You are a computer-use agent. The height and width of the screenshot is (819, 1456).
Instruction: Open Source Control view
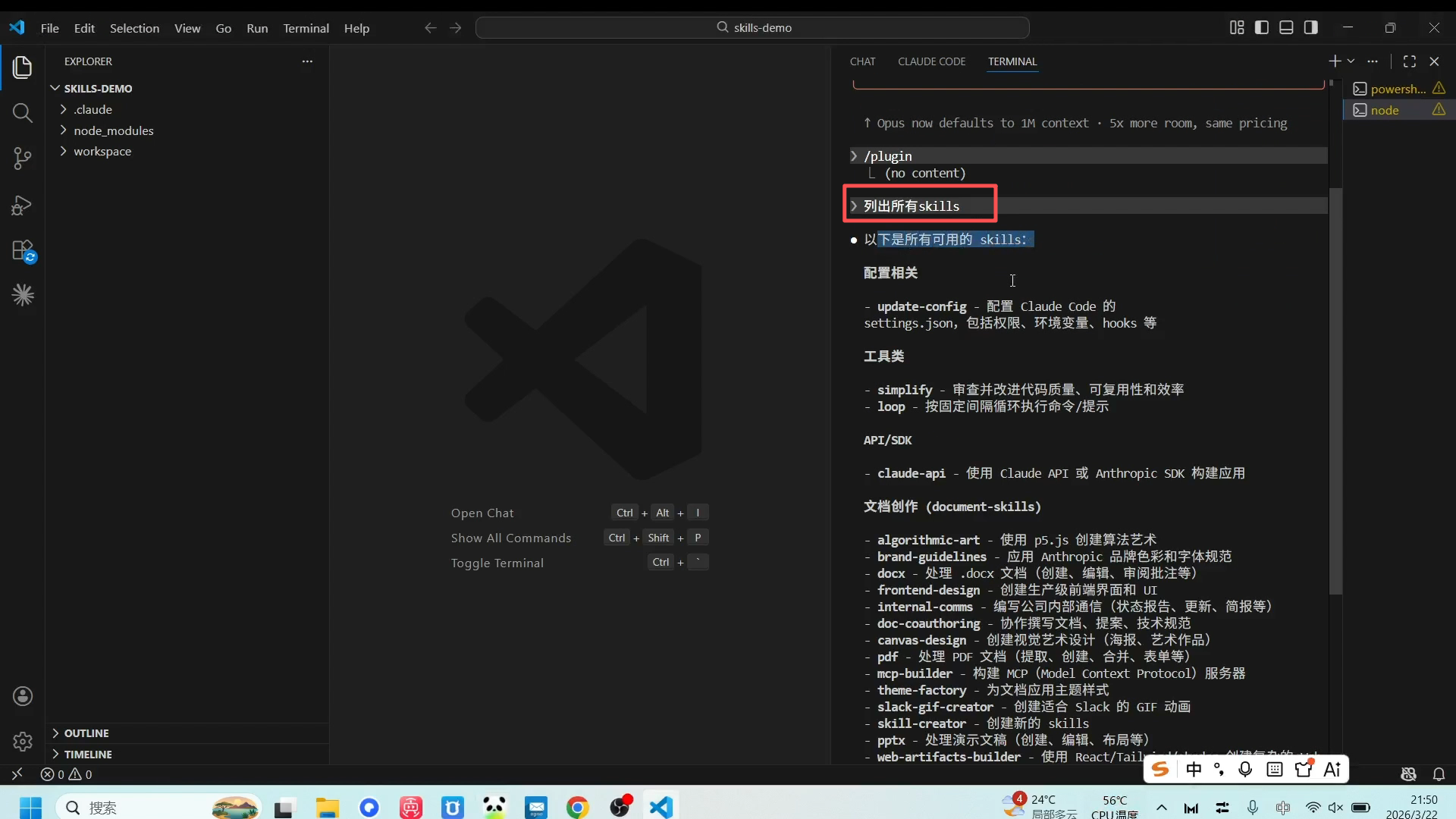click(x=23, y=158)
